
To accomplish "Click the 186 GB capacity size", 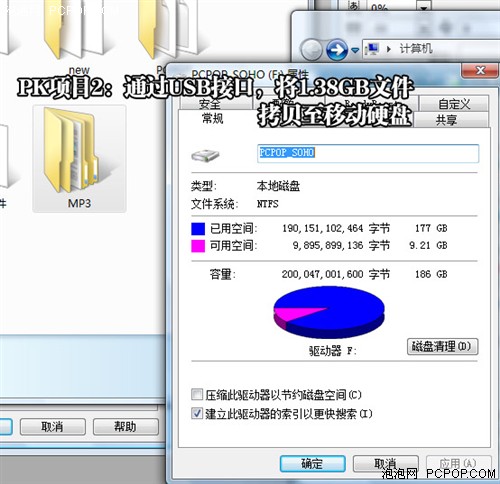I will click(431, 274).
